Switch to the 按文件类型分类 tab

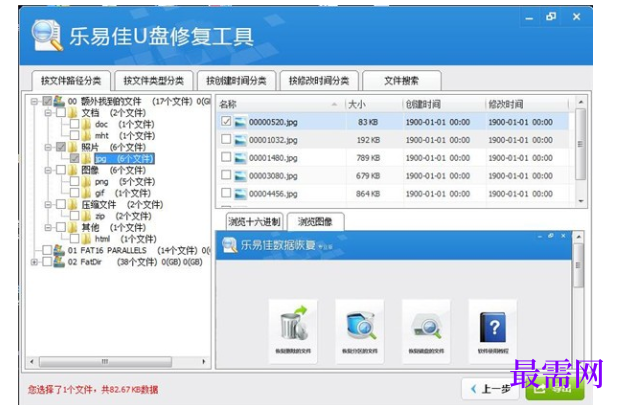[x=154, y=81]
